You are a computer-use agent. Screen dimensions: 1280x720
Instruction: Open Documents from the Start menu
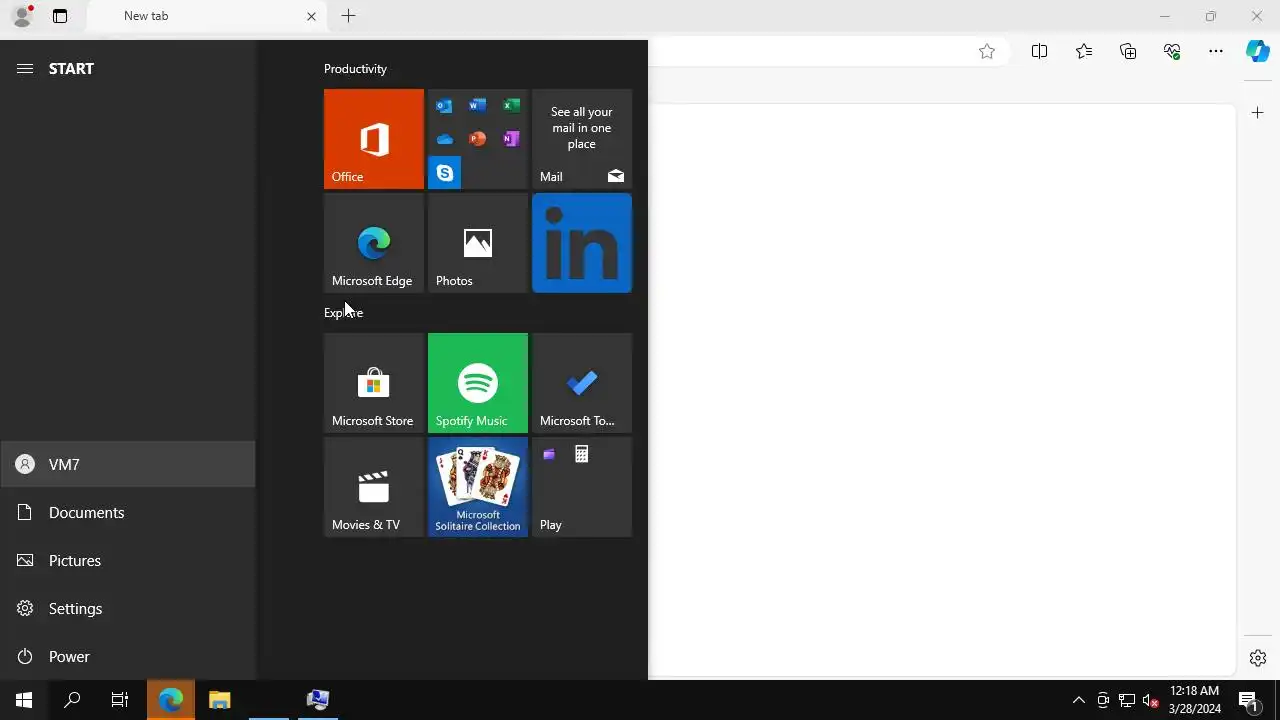tap(128, 512)
